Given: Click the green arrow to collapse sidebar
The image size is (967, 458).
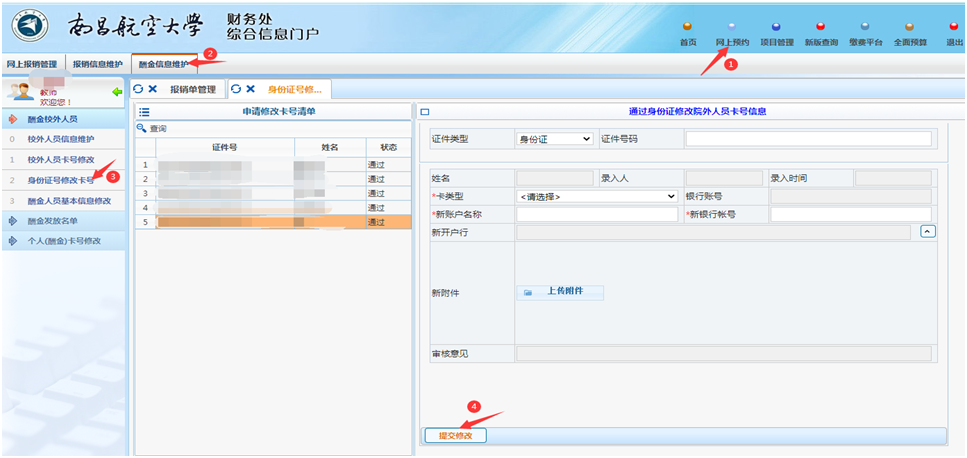Looking at the screenshot, I should 116,92.
